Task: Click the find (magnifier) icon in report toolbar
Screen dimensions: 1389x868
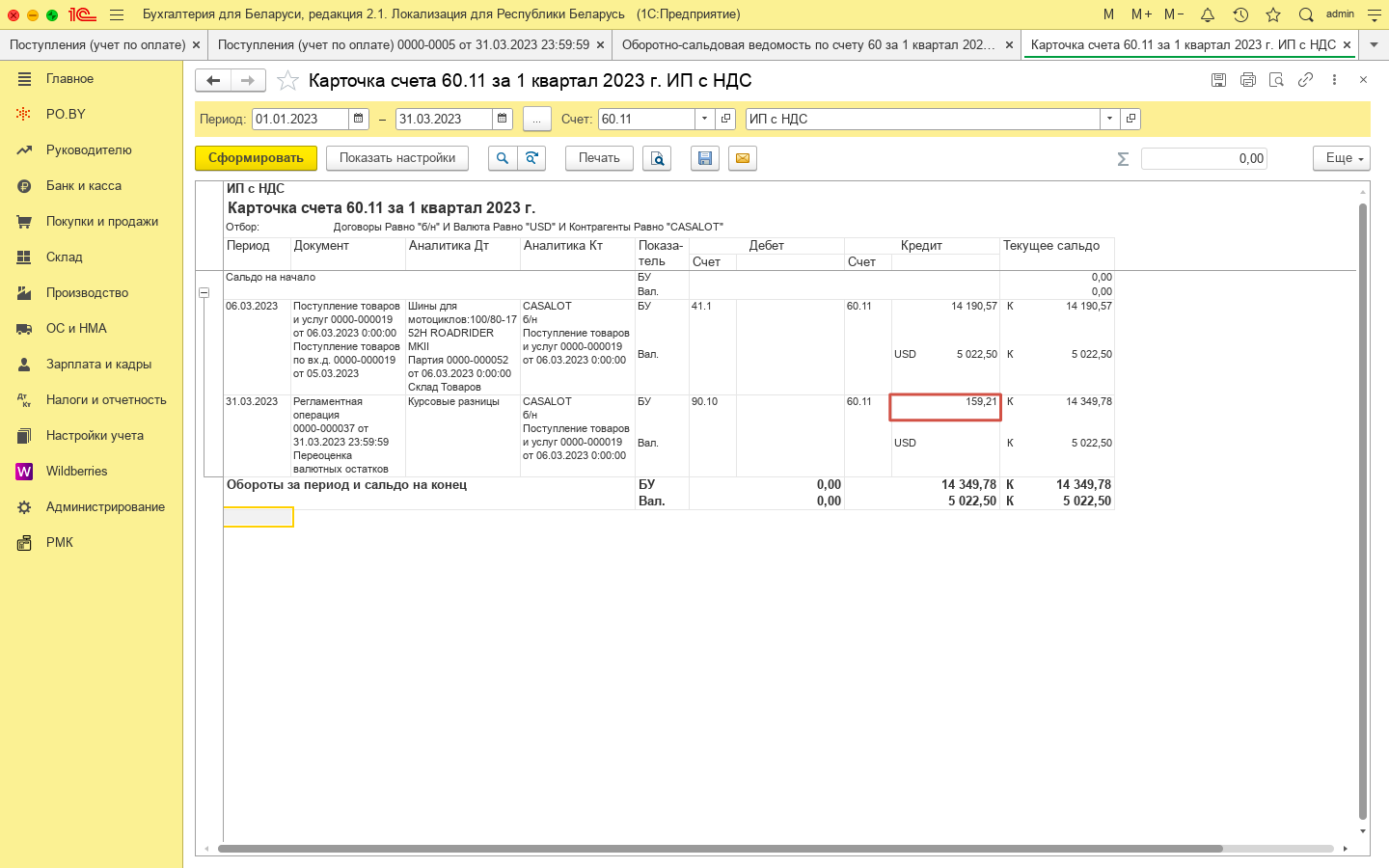Action: pyautogui.click(x=502, y=158)
